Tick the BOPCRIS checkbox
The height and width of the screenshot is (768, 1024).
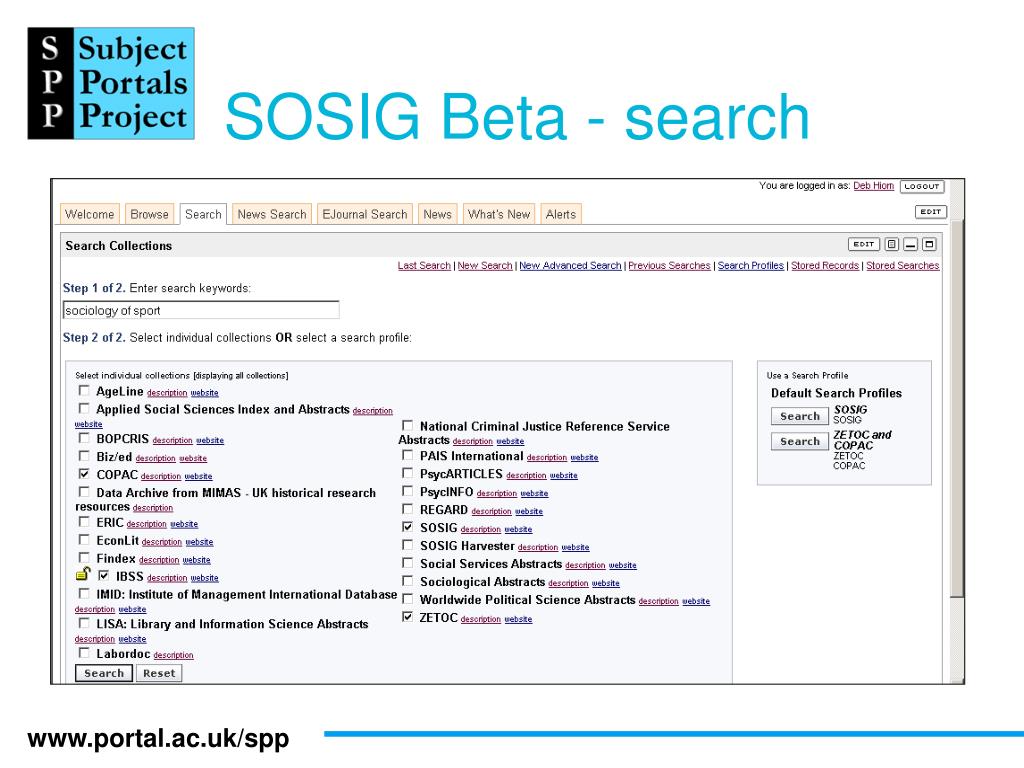pyautogui.click(x=84, y=438)
